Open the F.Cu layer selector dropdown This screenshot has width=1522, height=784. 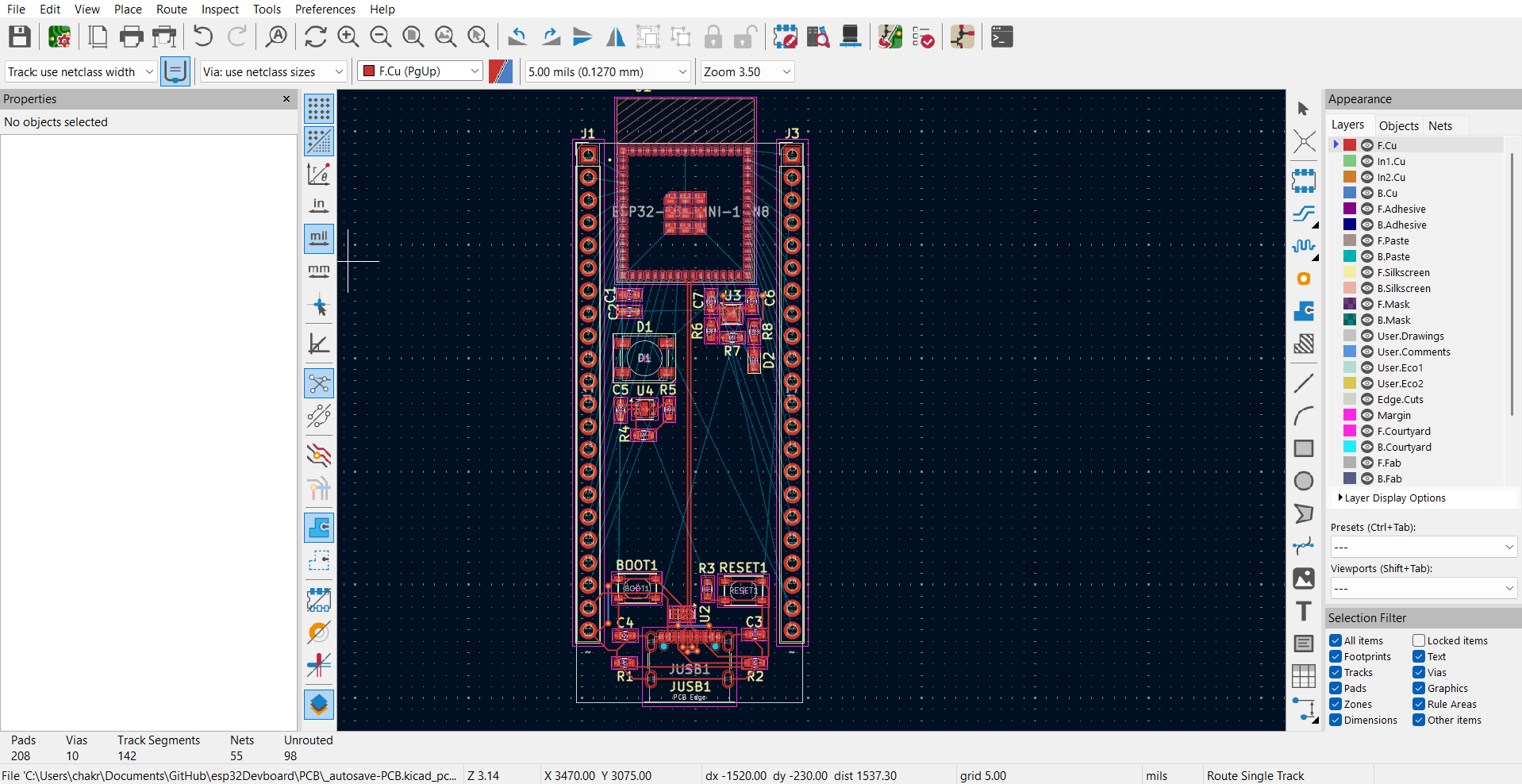point(421,71)
